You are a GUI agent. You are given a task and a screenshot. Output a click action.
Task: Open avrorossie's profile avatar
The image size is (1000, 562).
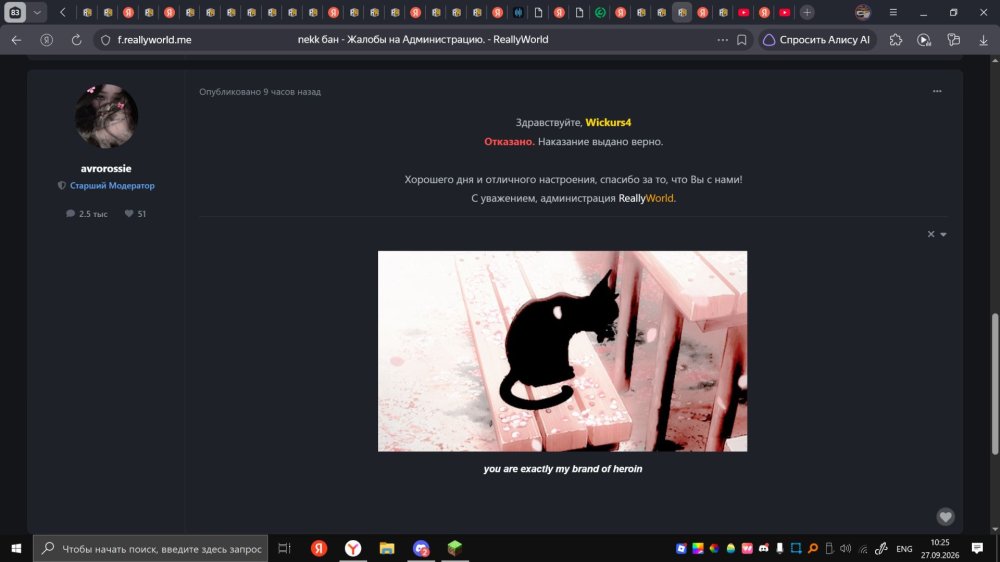tap(106, 116)
